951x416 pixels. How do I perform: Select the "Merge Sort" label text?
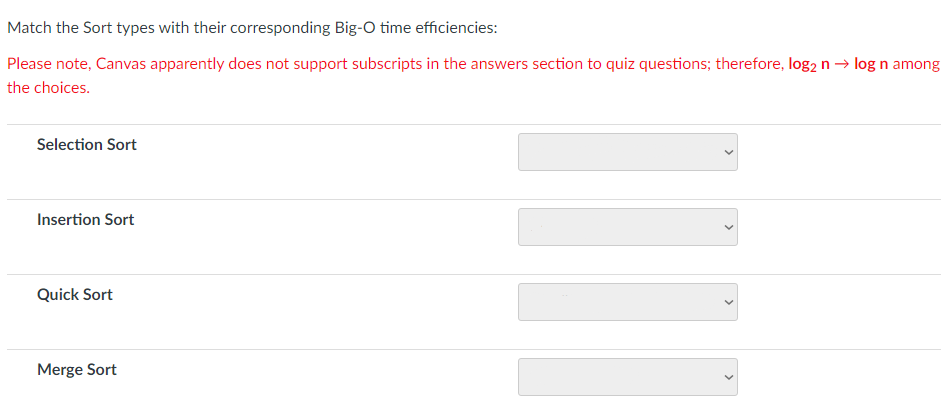click(x=76, y=370)
